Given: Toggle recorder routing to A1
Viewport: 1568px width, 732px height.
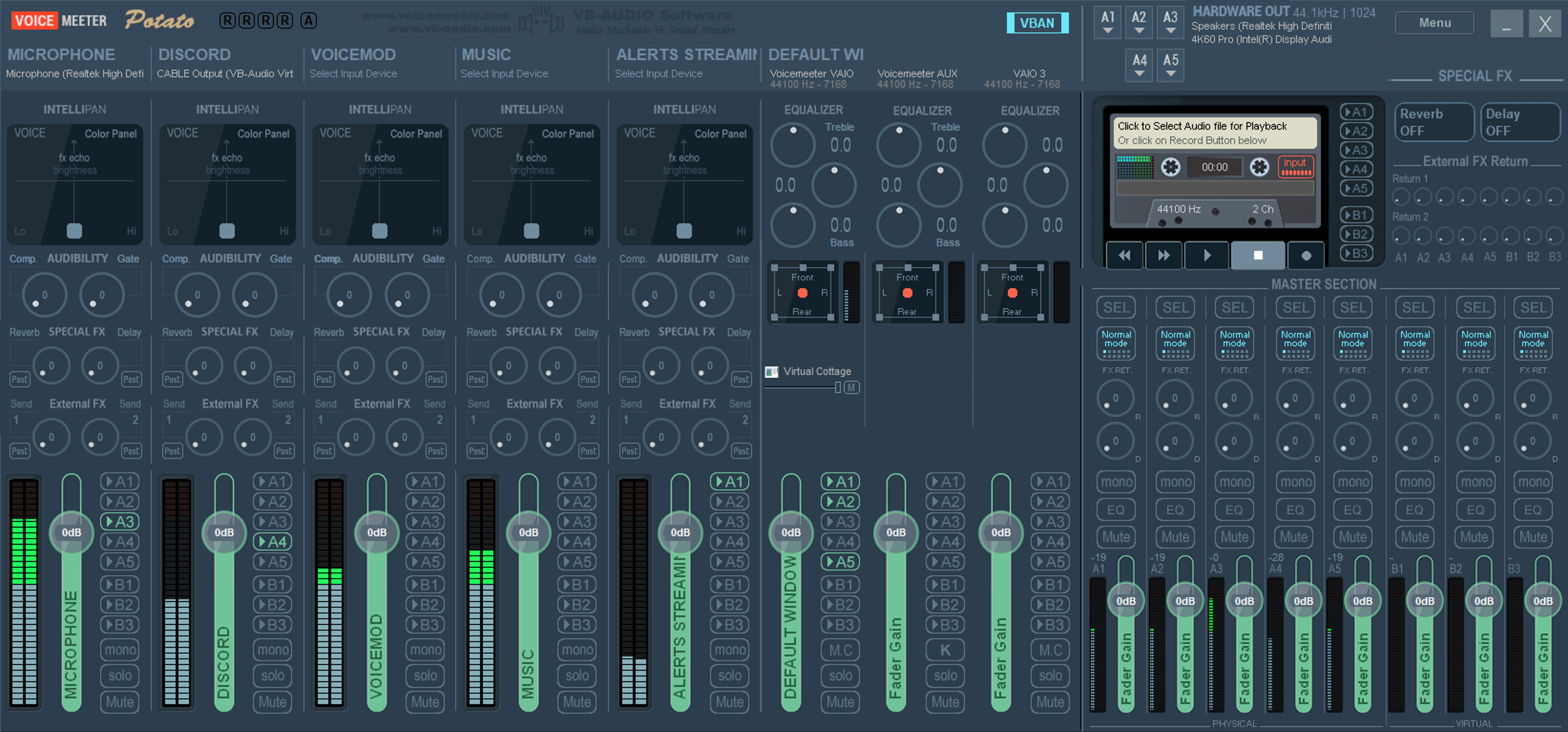Looking at the screenshot, I should click(1355, 112).
